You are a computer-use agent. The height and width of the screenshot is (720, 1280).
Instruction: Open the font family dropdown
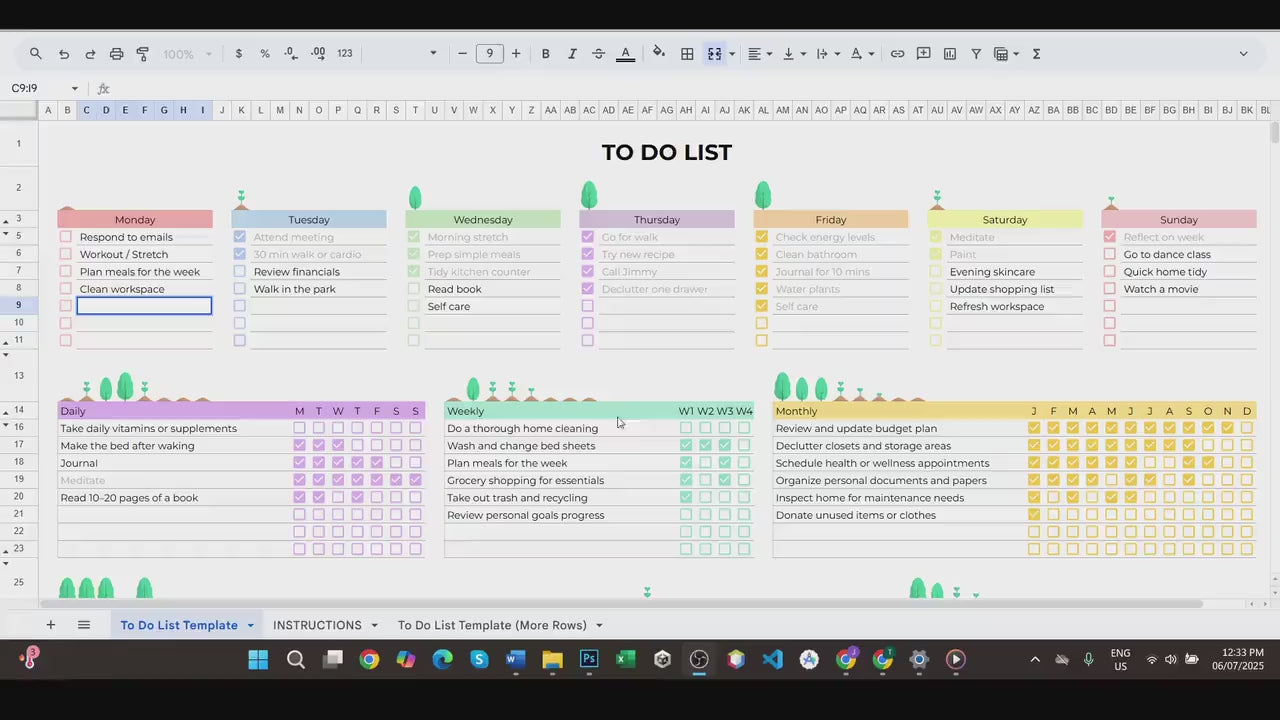(432, 54)
